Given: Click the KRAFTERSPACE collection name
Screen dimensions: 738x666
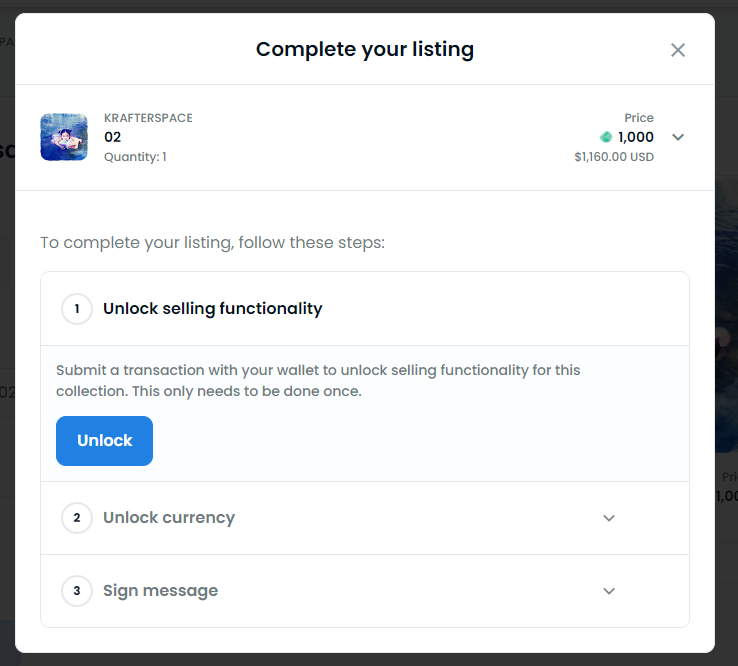Looking at the screenshot, I should click(x=148, y=118).
